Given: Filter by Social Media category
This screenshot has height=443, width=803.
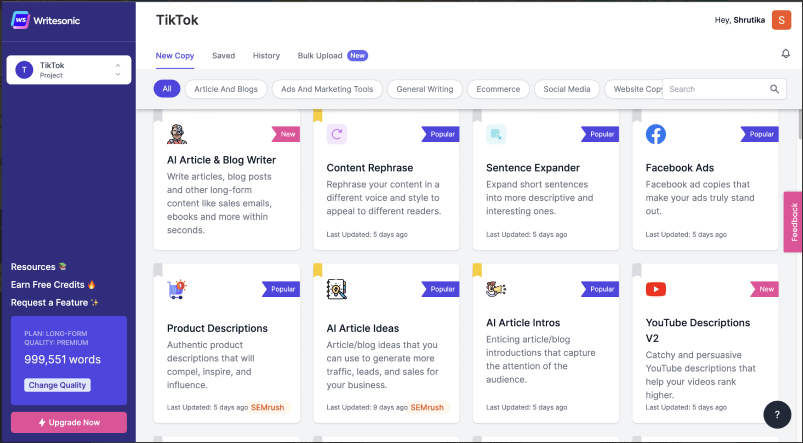Looking at the screenshot, I should click(567, 89).
